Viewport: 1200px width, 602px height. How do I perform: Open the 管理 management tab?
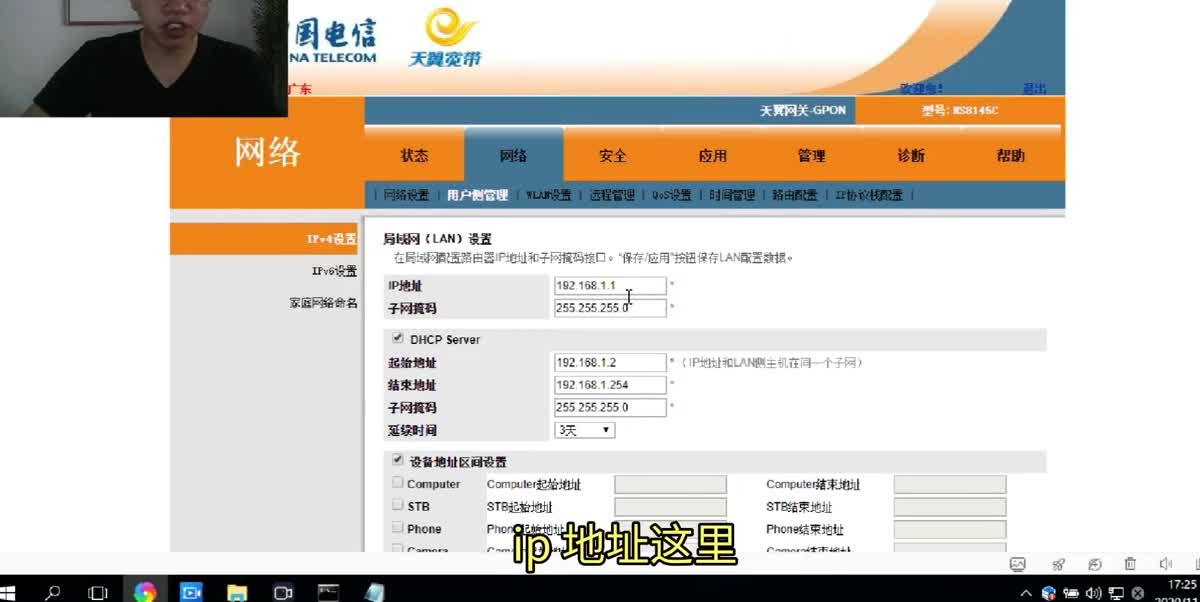(x=811, y=155)
